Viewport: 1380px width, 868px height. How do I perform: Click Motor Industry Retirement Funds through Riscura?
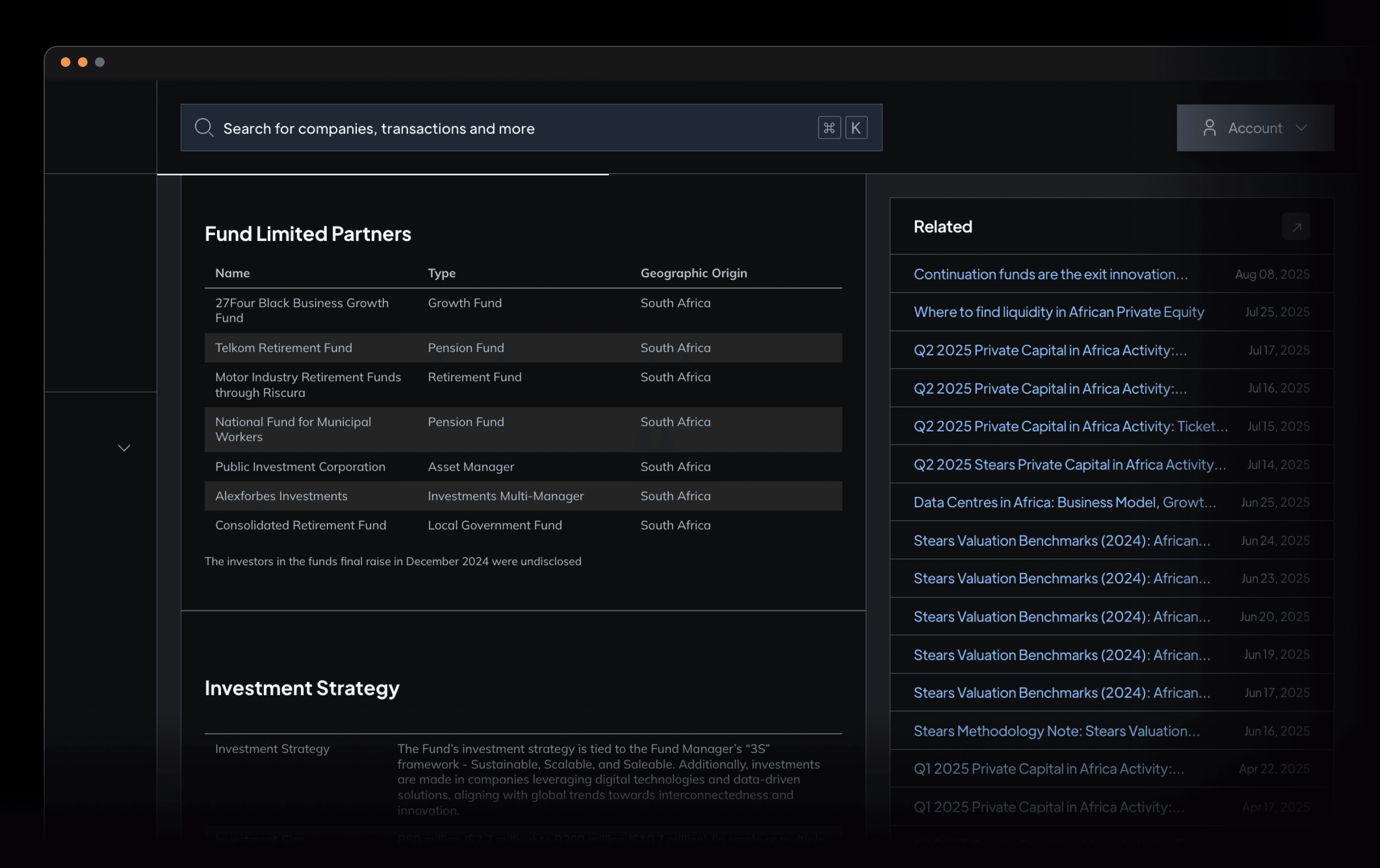pos(308,385)
